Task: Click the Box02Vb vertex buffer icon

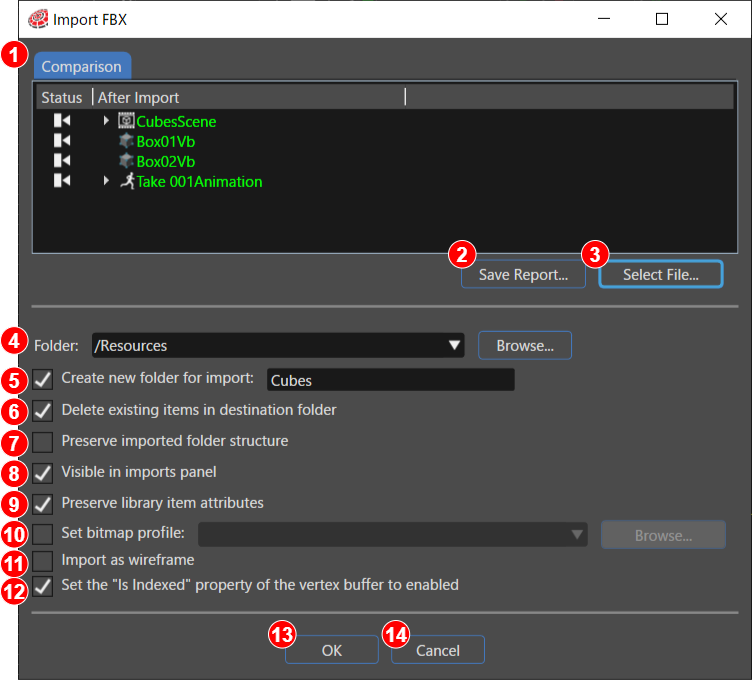Action: pyautogui.click(x=126, y=161)
